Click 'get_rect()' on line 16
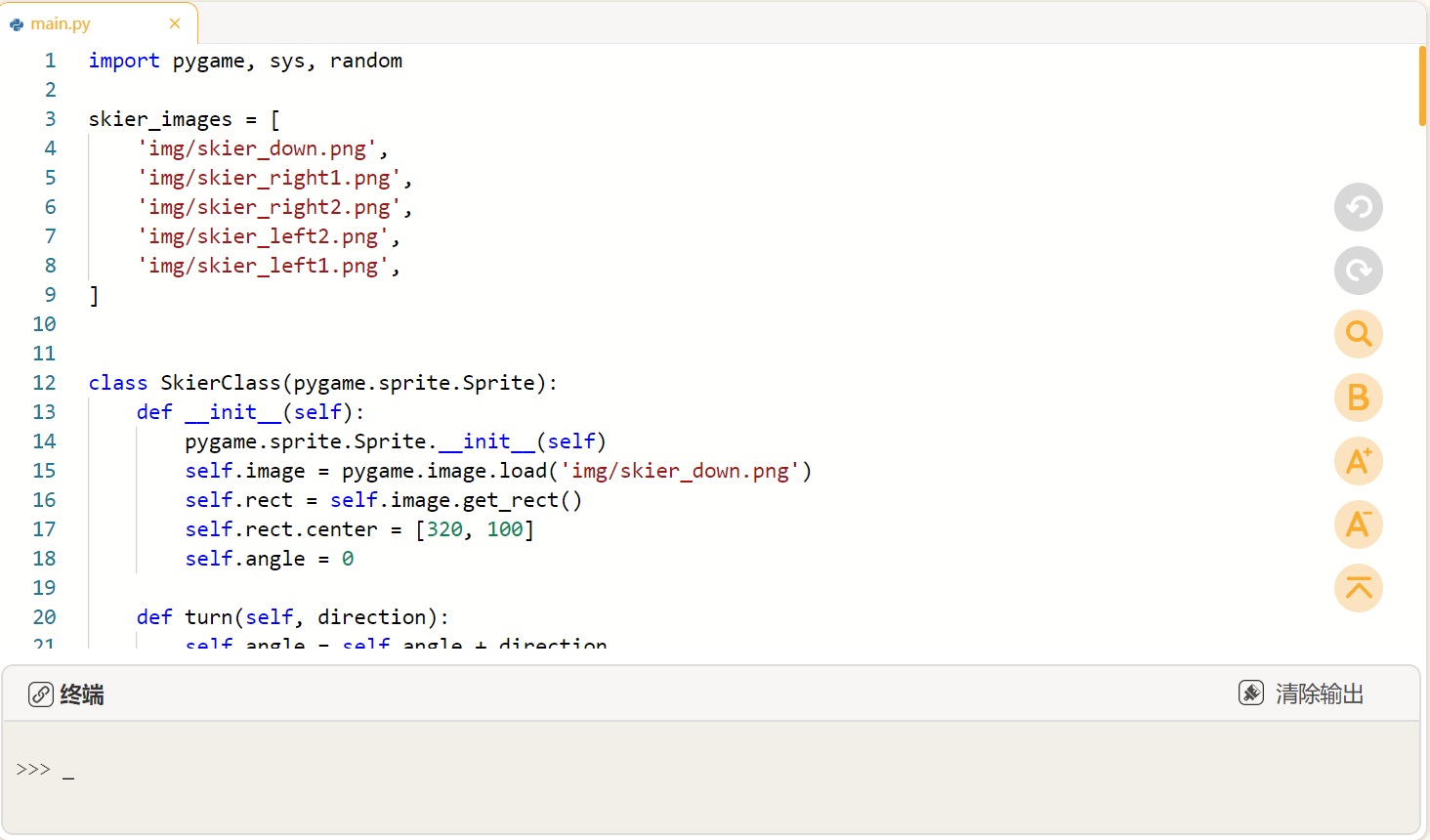This screenshot has width=1430, height=840. point(523,500)
